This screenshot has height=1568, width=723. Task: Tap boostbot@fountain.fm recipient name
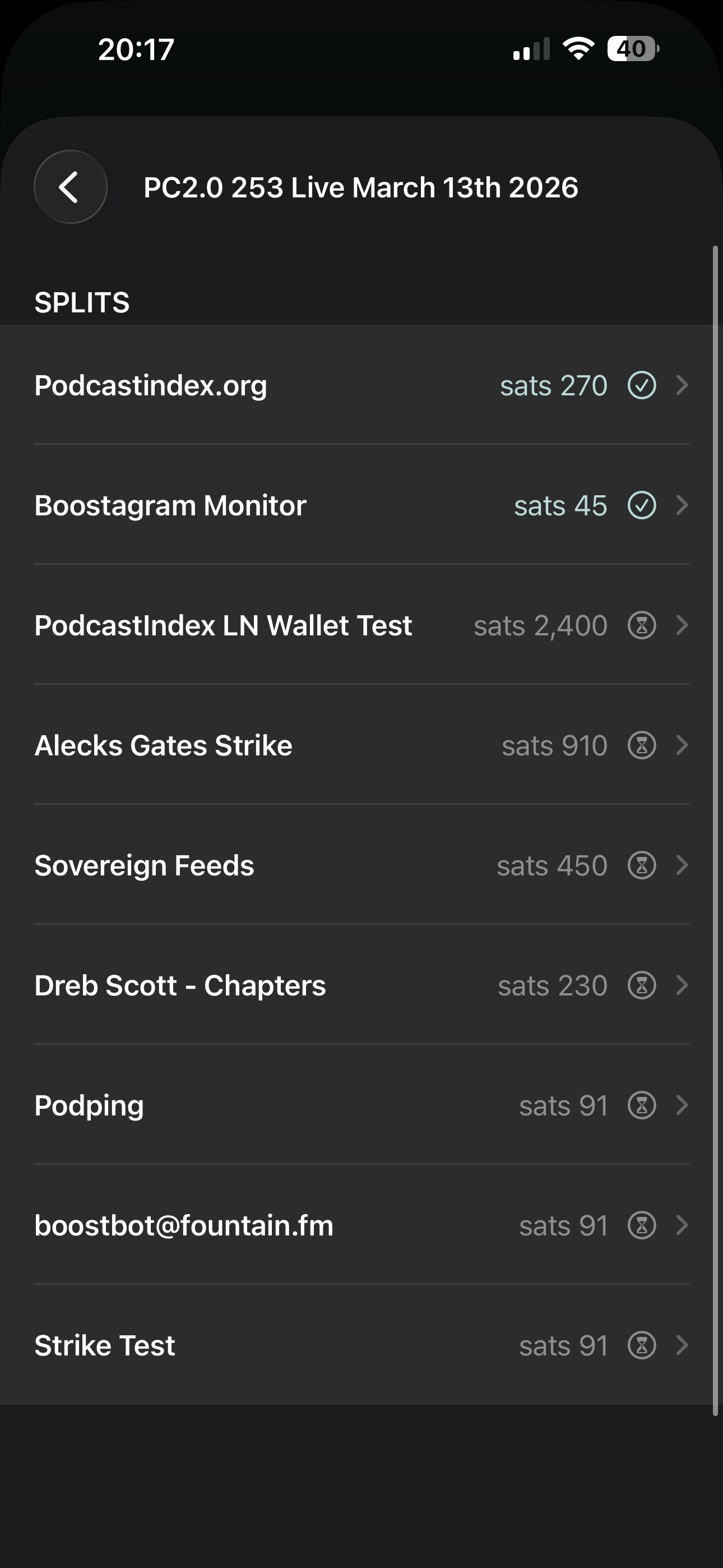[x=184, y=1225]
